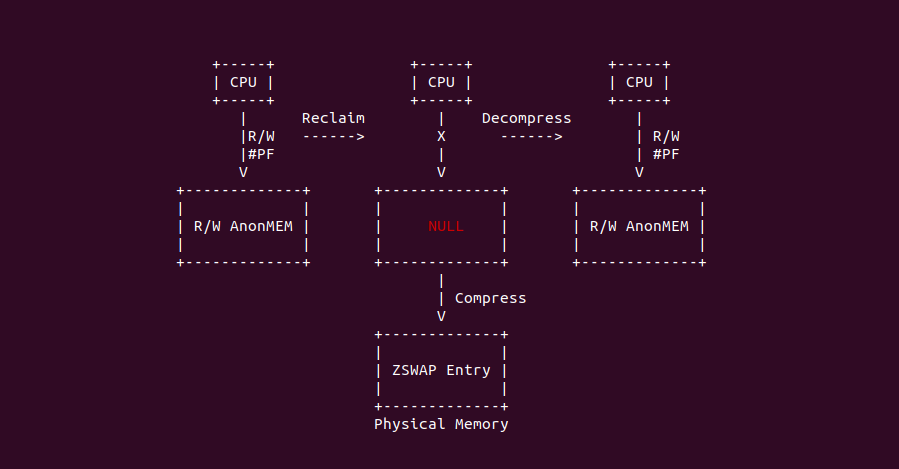Click the rightmost CPU box

point(639,83)
